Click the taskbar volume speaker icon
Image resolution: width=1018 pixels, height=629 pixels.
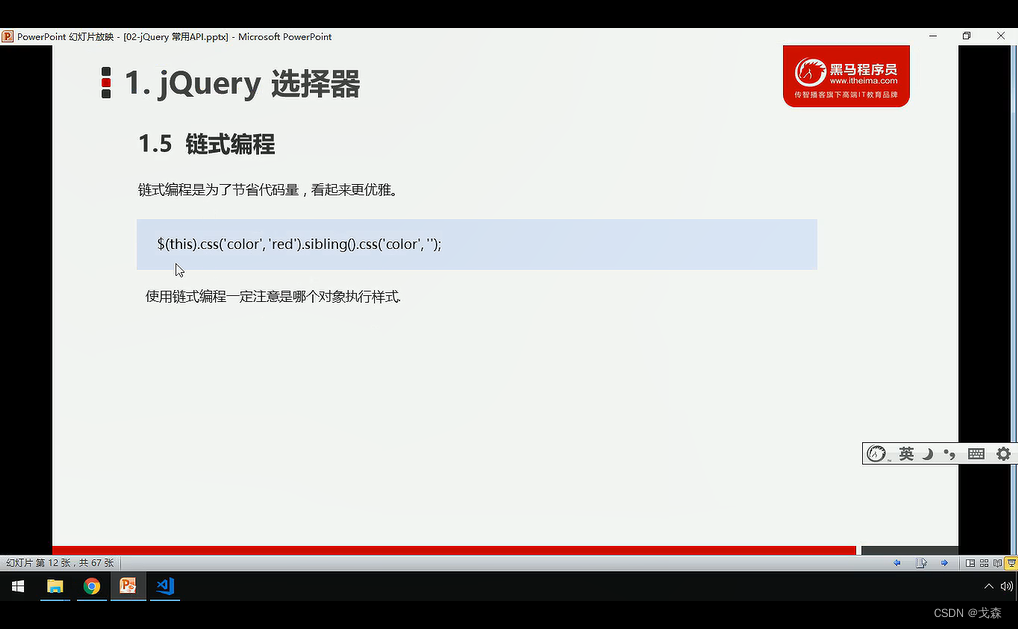[1006, 586]
